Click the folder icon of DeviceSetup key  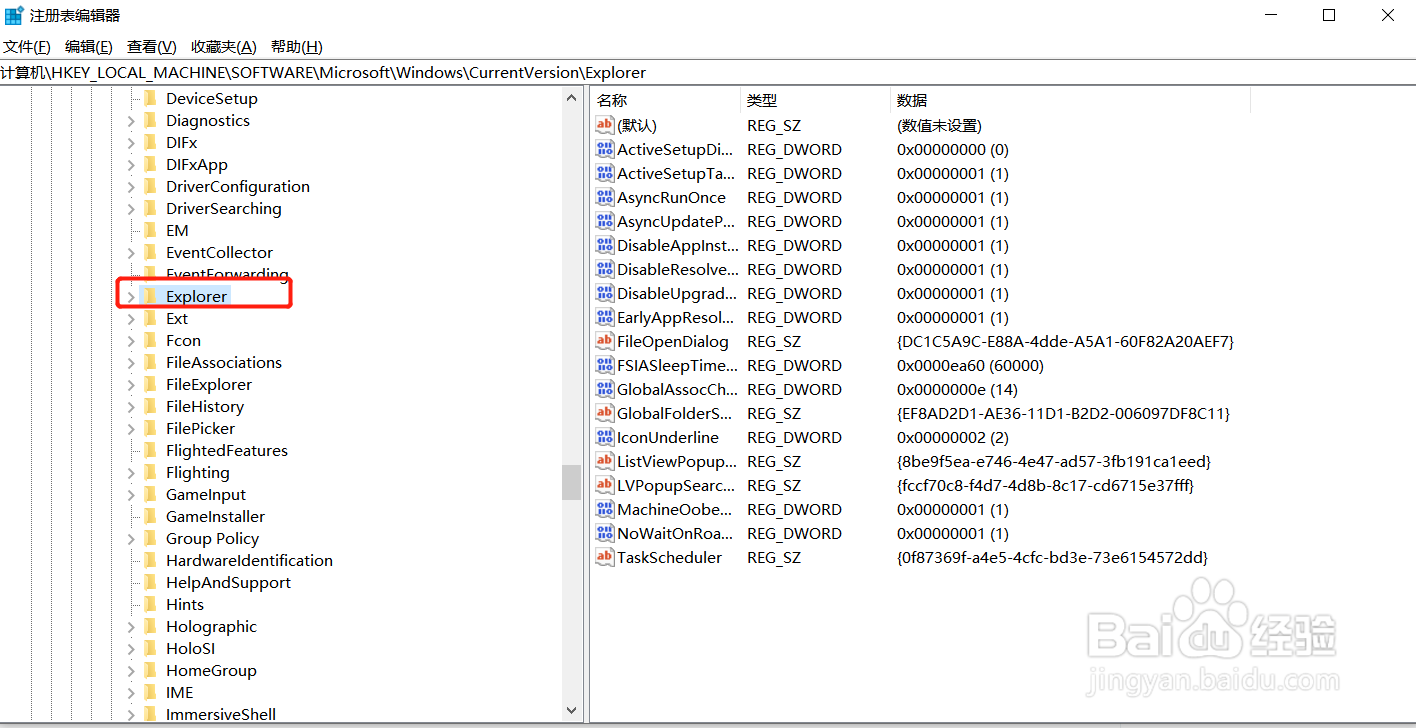(150, 98)
